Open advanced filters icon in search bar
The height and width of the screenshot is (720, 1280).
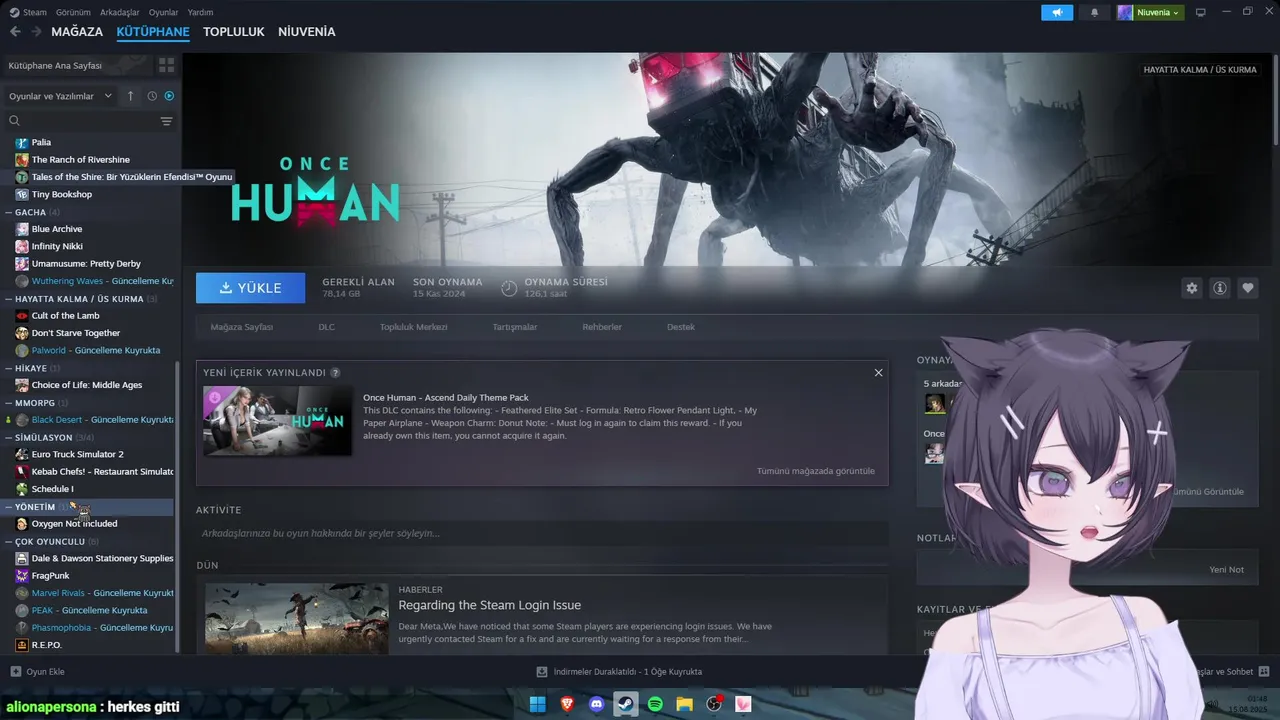166,121
